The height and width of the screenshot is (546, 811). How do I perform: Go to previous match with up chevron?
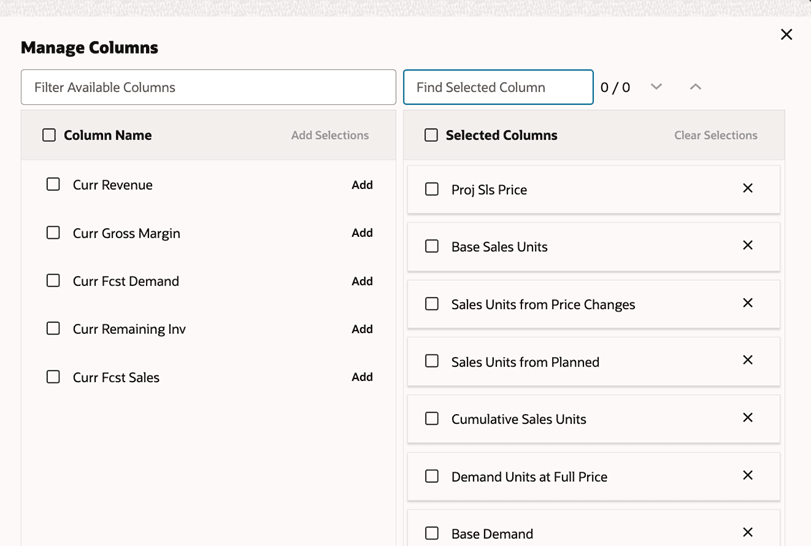pyautogui.click(x=696, y=87)
